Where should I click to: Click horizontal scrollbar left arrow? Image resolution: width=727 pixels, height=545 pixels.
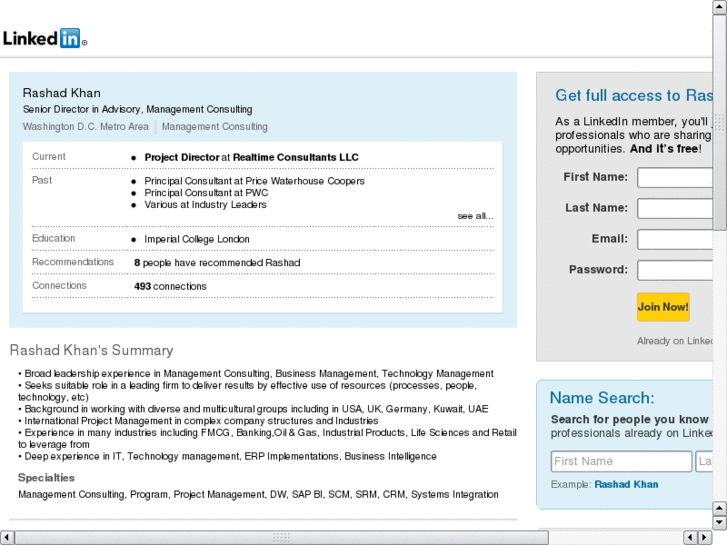7,538
